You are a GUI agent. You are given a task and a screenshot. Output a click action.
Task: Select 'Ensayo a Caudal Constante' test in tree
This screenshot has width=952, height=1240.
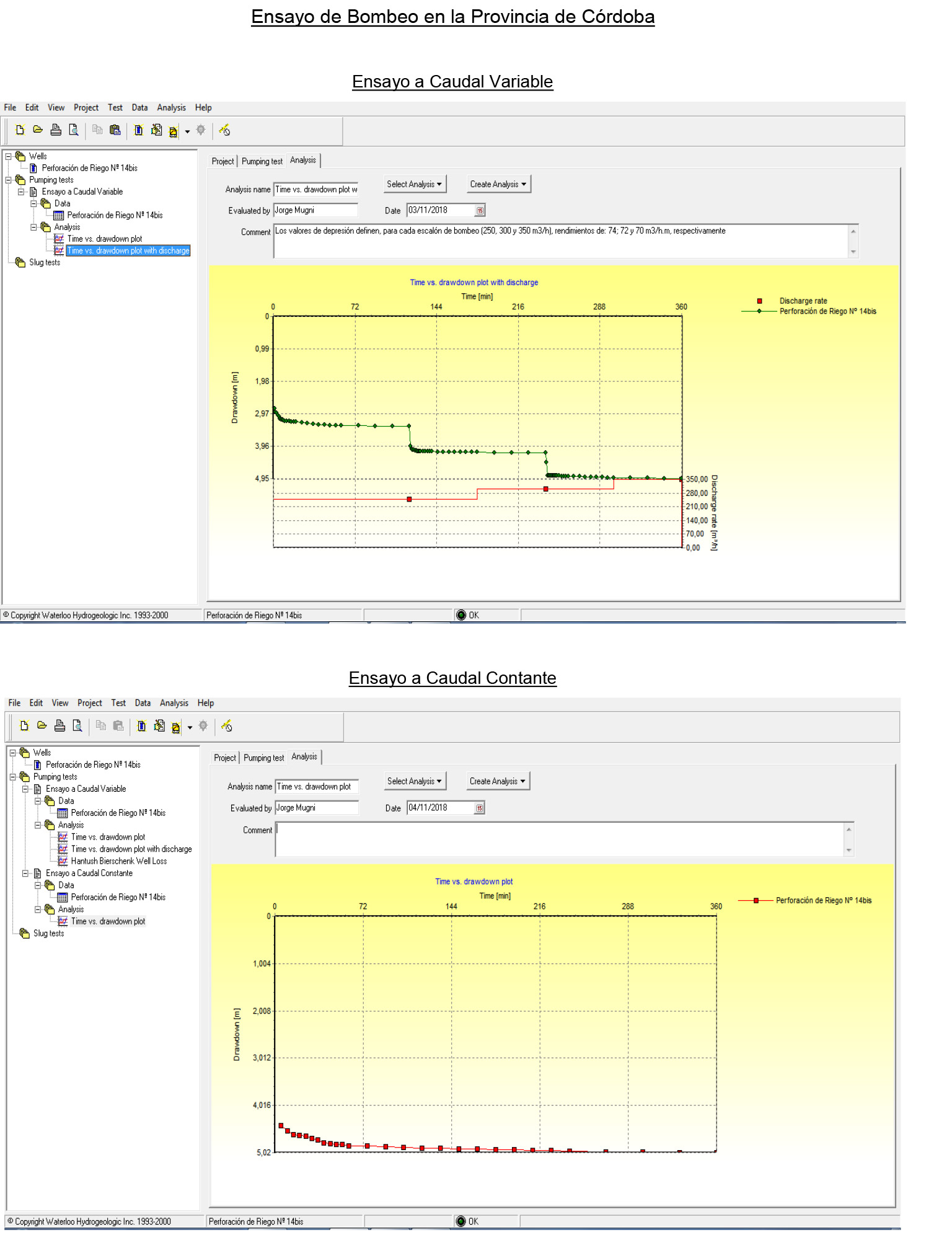(x=89, y=874)
